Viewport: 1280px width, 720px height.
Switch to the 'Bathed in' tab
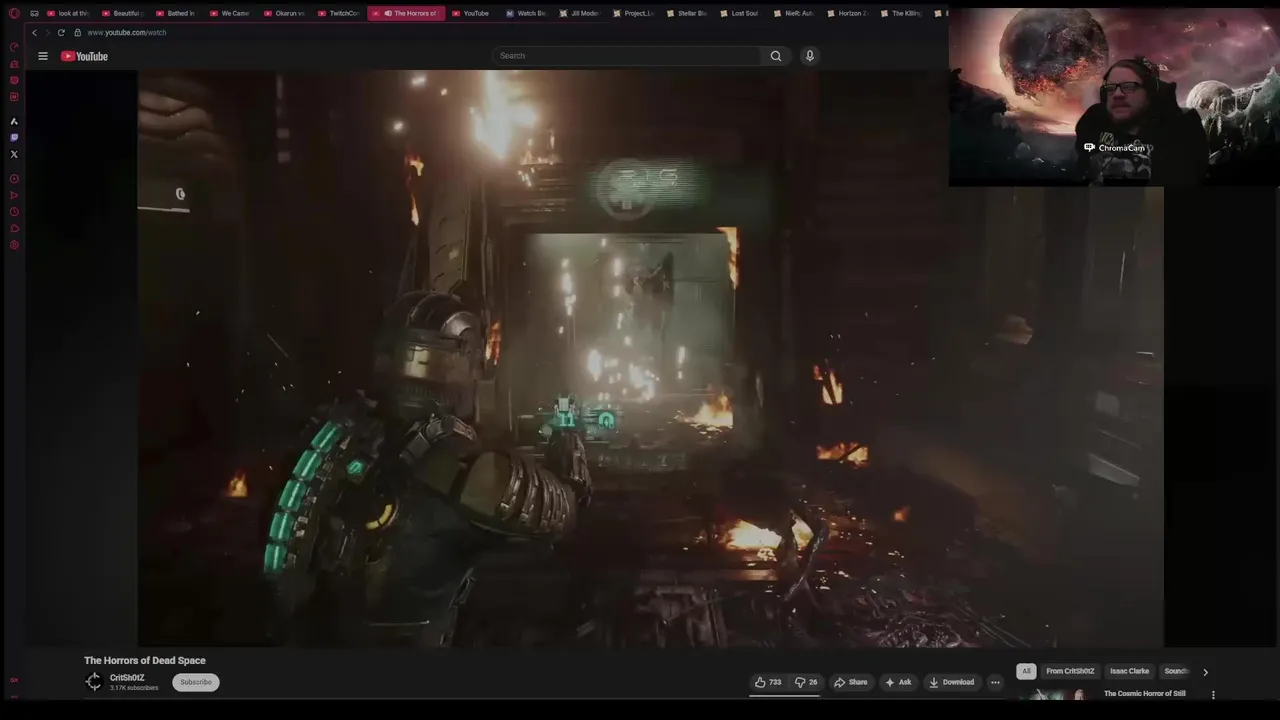[x=177, y=13]
